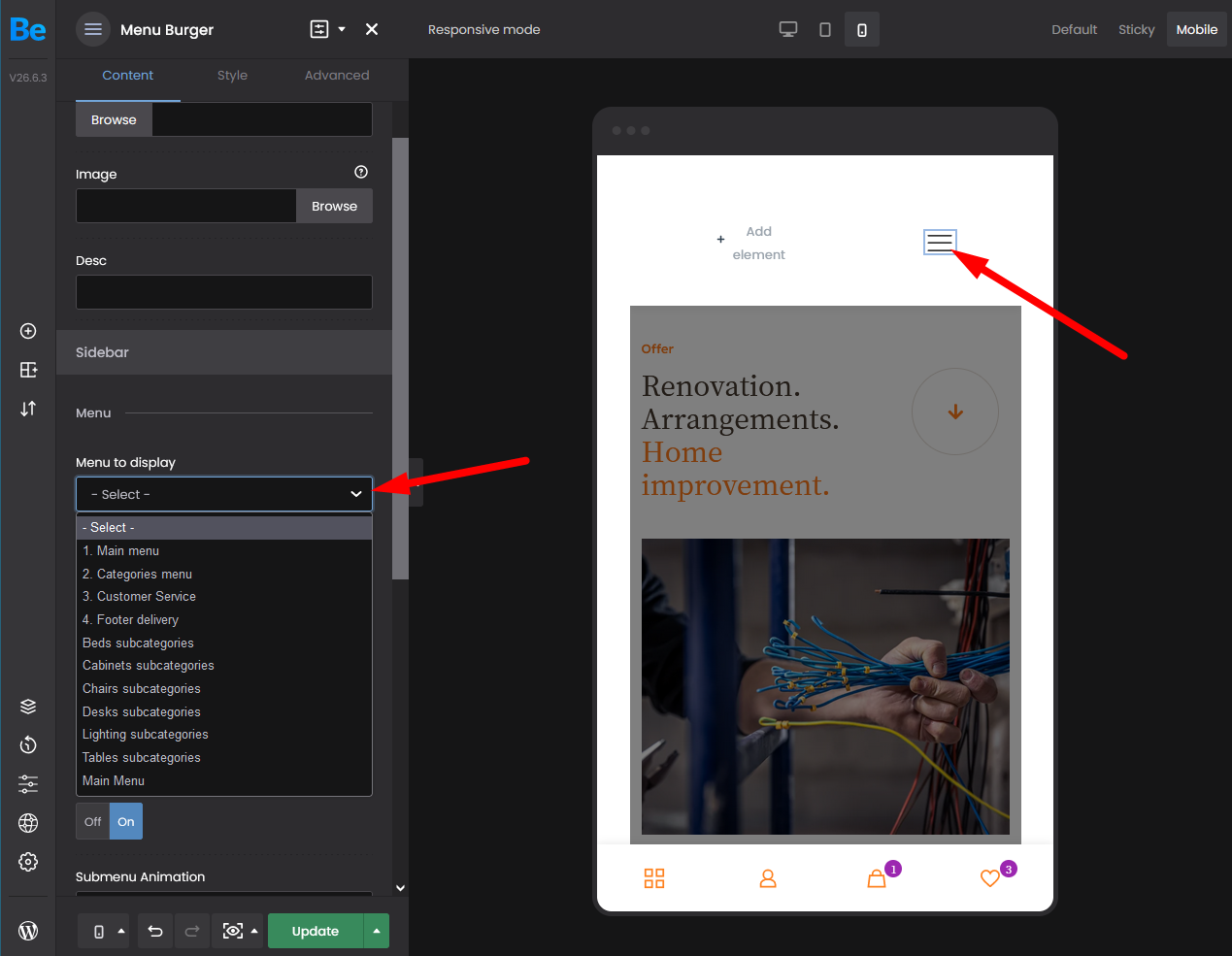Choose '1. Main menu' option
Screen dimensions: 1232x956
[x=224, y=550]
